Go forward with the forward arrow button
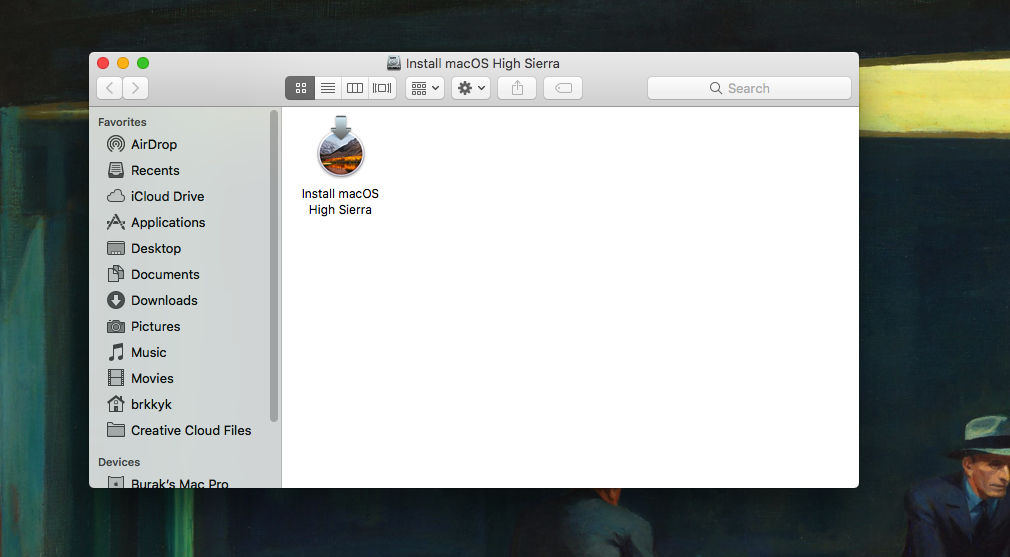Screen dimensions: 1010x557 (135, 88)
